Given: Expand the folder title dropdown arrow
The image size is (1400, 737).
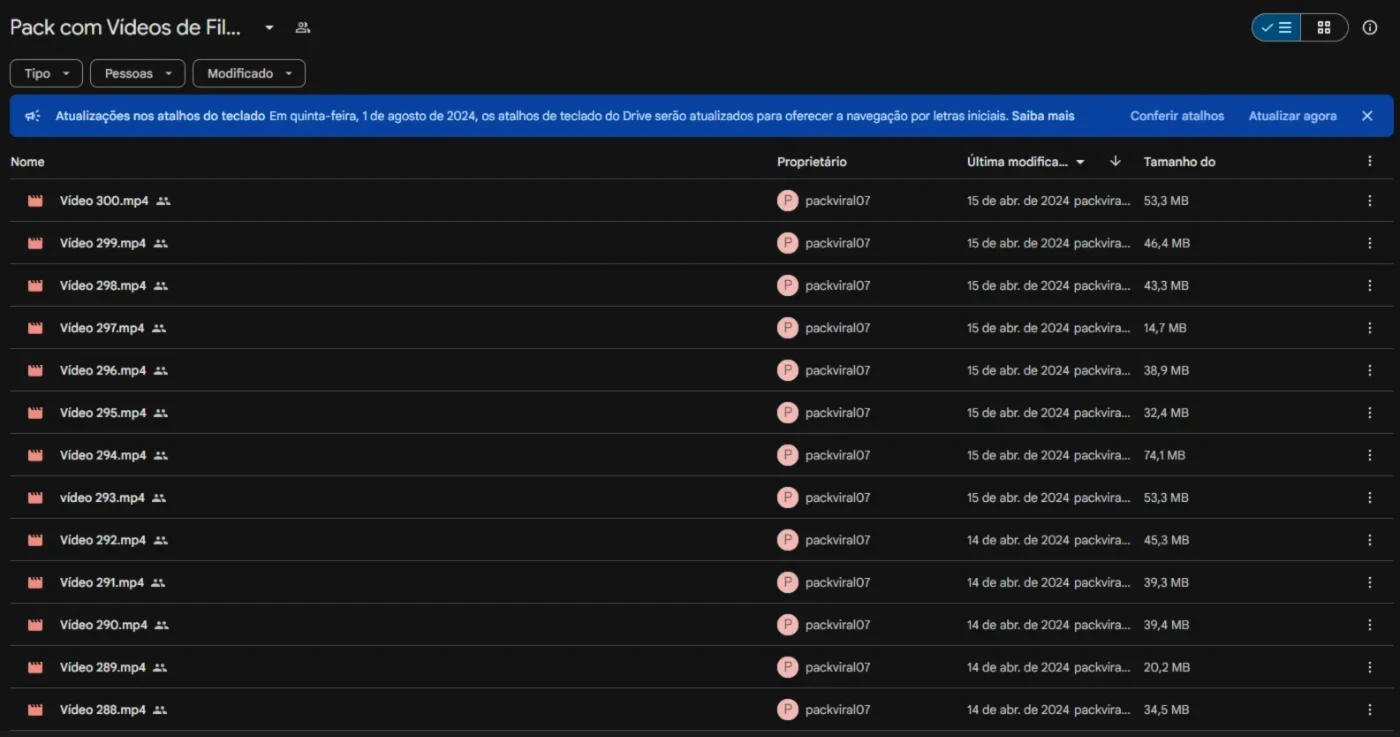Looking at the screenshot, I should pos(269,28).
